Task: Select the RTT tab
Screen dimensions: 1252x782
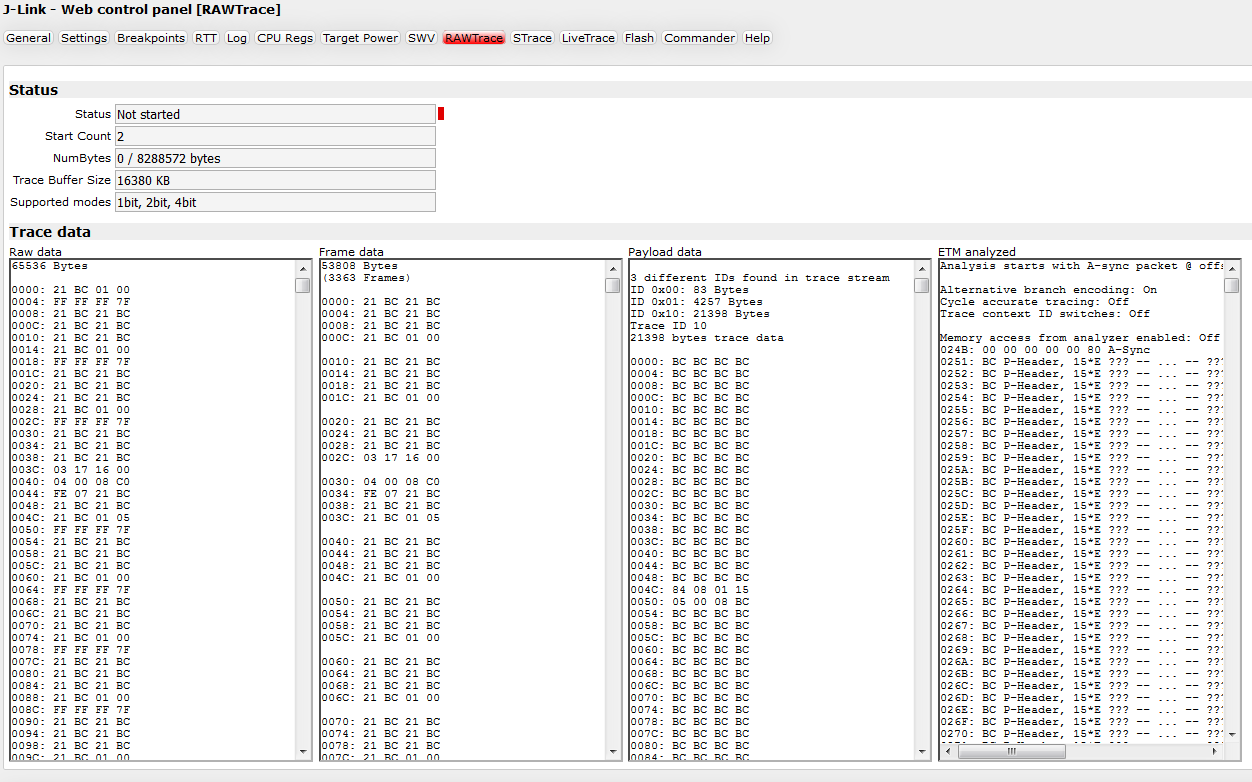Action: pyautogui.click(x=206, y=38)
